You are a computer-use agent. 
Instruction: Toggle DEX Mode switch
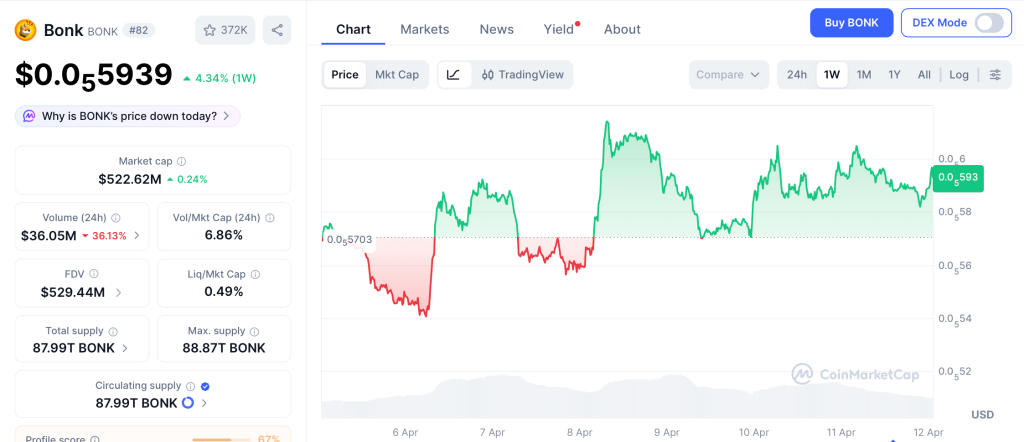pyautogui.click(x=988, y=23)
